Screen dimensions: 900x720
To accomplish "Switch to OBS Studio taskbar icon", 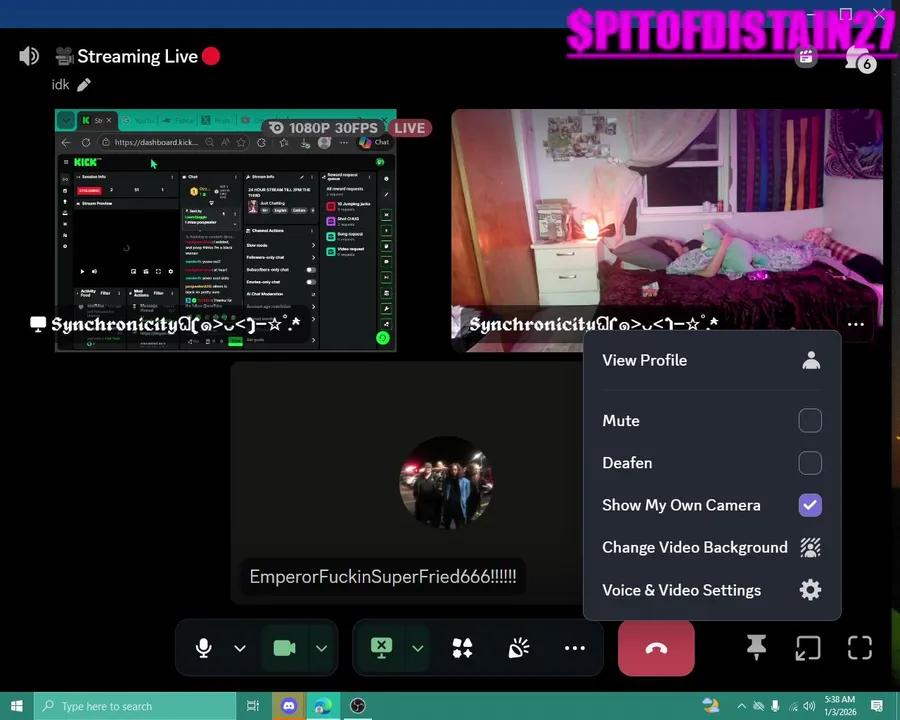I will (x=357, y=706).
